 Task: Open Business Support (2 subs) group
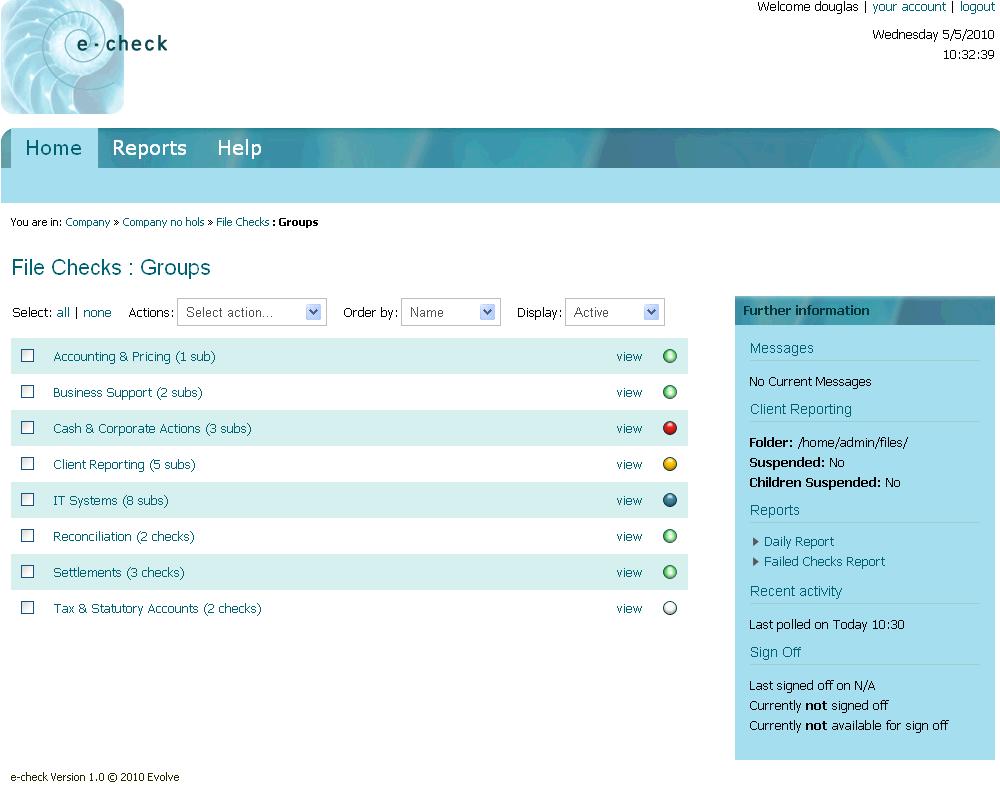[x=128, y=392]
